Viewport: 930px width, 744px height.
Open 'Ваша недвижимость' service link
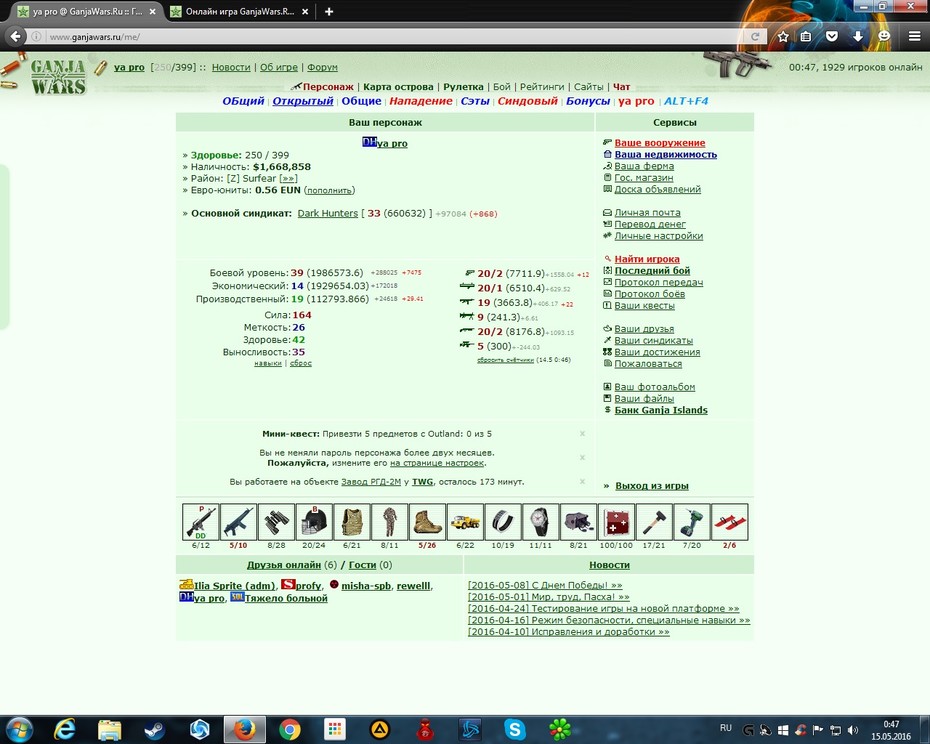(665, 154)
